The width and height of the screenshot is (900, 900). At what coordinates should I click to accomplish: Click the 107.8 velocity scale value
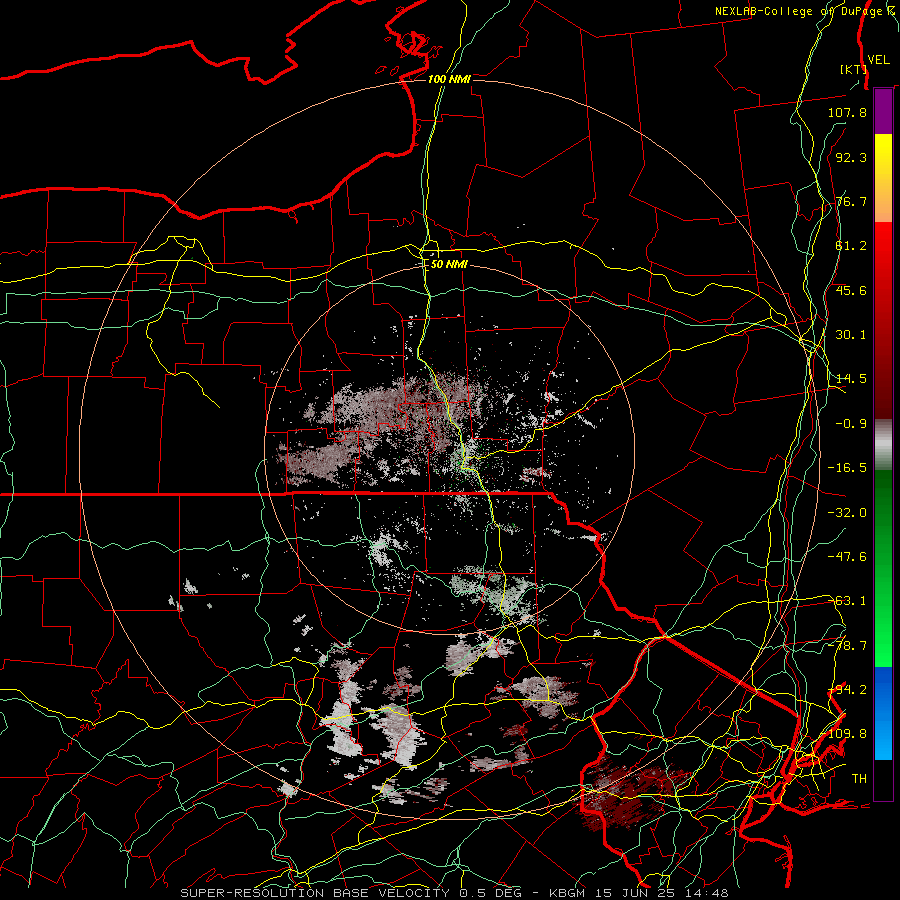point(847,112)
